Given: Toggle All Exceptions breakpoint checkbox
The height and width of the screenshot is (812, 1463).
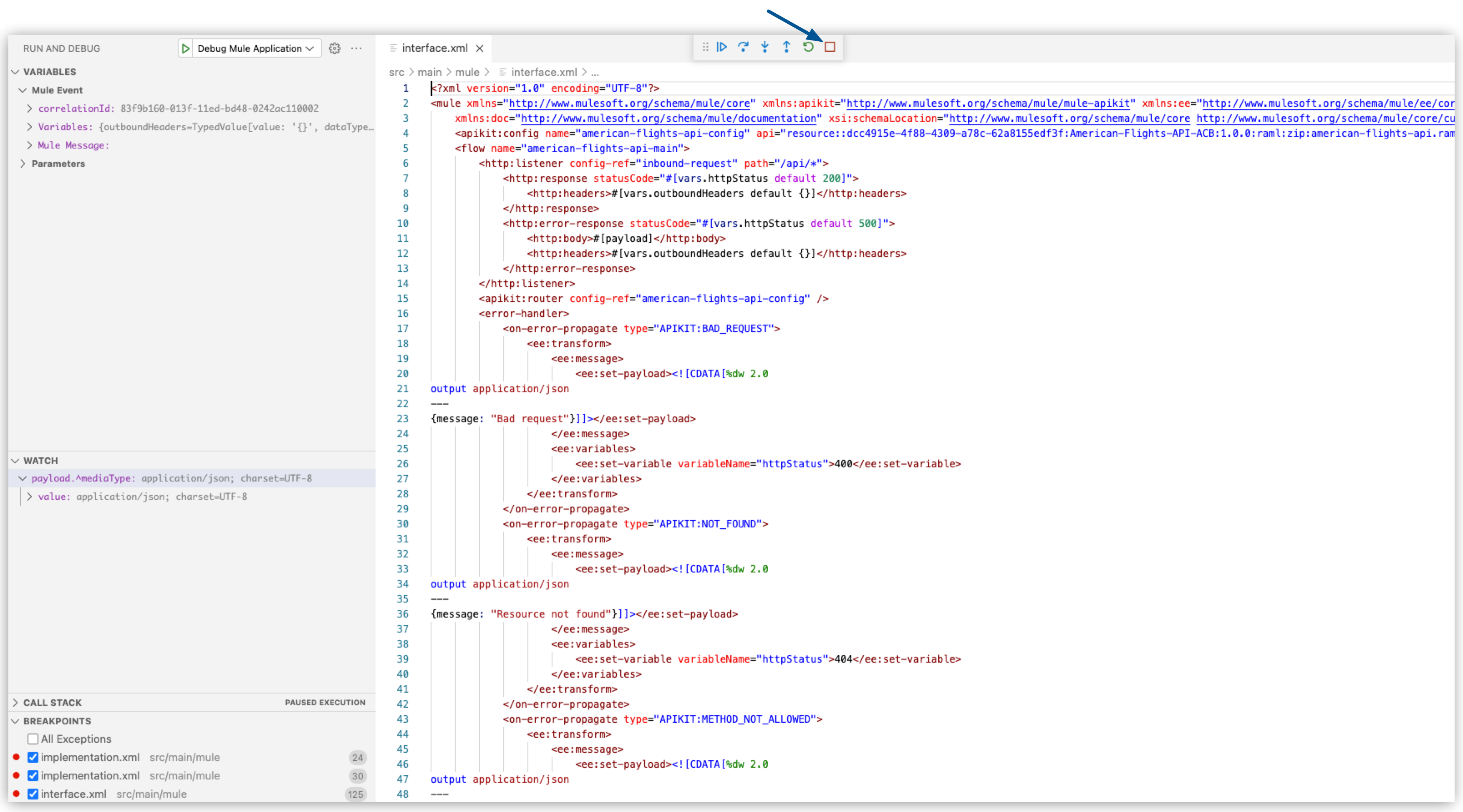Looking at the screenshot, I should point(32,738).
